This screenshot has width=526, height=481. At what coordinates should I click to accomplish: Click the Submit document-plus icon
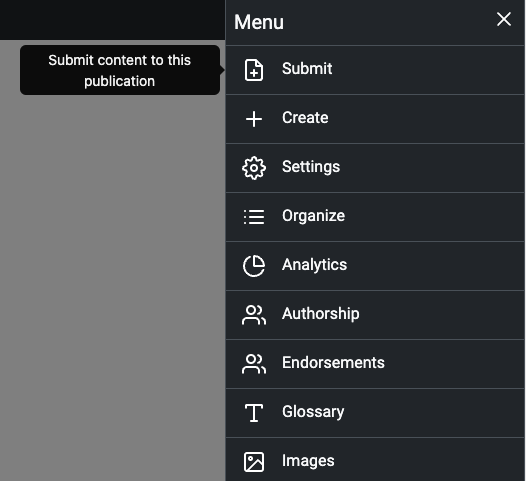254,70
